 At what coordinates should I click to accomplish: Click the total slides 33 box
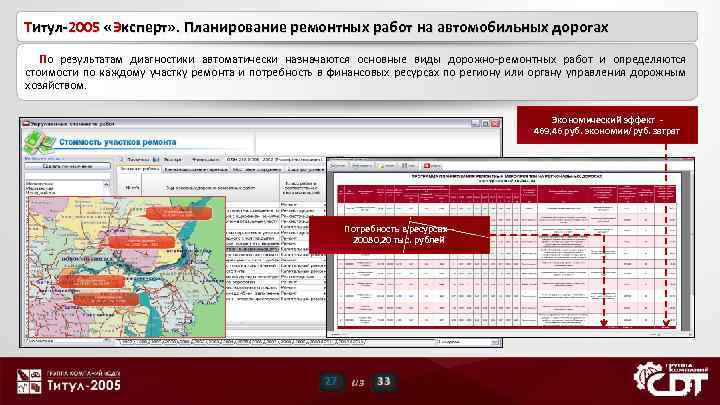tap(383, 382)
